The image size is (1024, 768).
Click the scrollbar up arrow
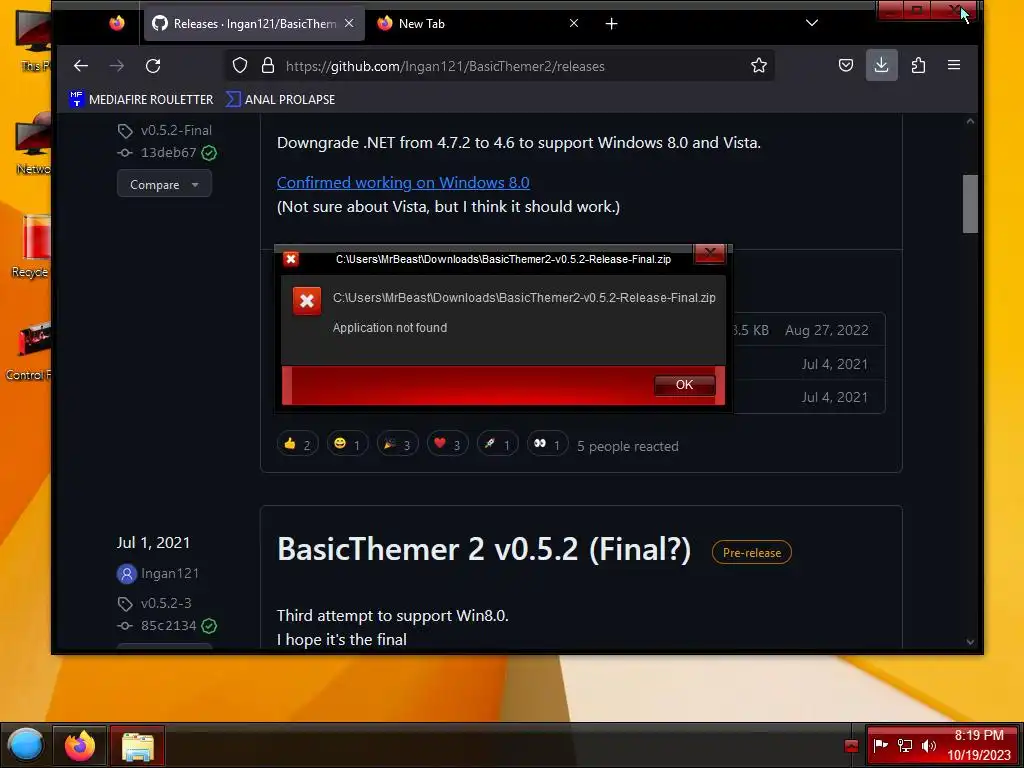[970, 121]
